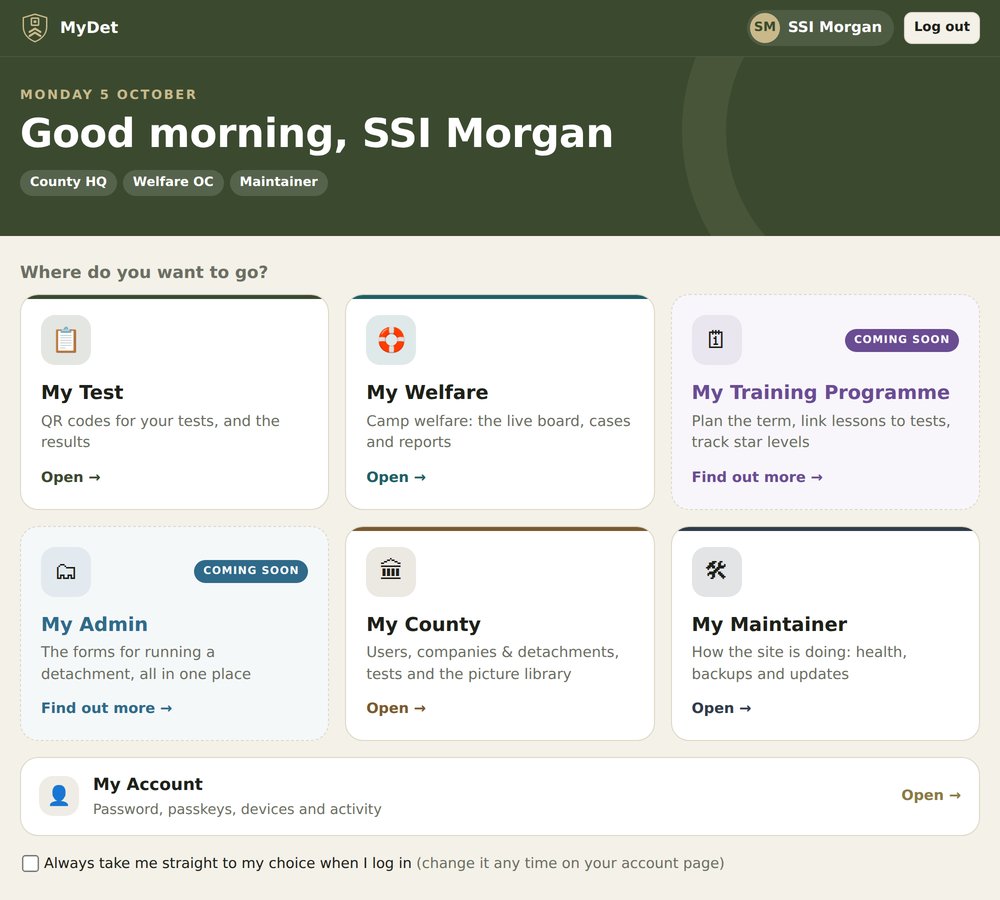This screenshot has width=1000, height=900.
Task: Click the 'Where do you want to go?' heading
Action: (x=144, y=272)
